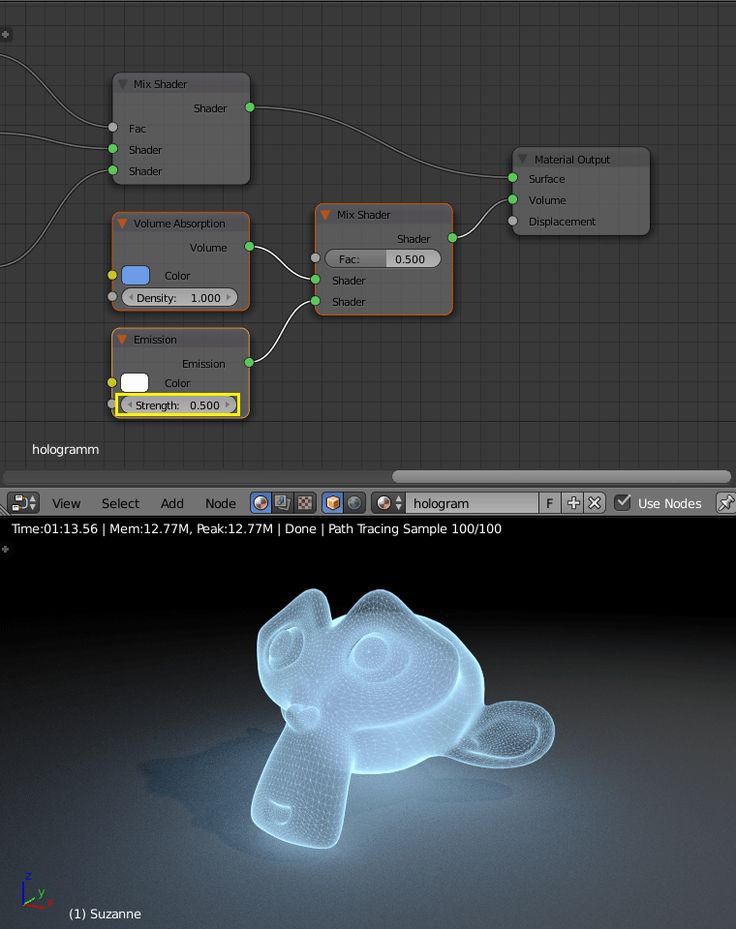Open the View menu in node editor
The height and width of the screenshot is (929, 736).
[66, 503]
